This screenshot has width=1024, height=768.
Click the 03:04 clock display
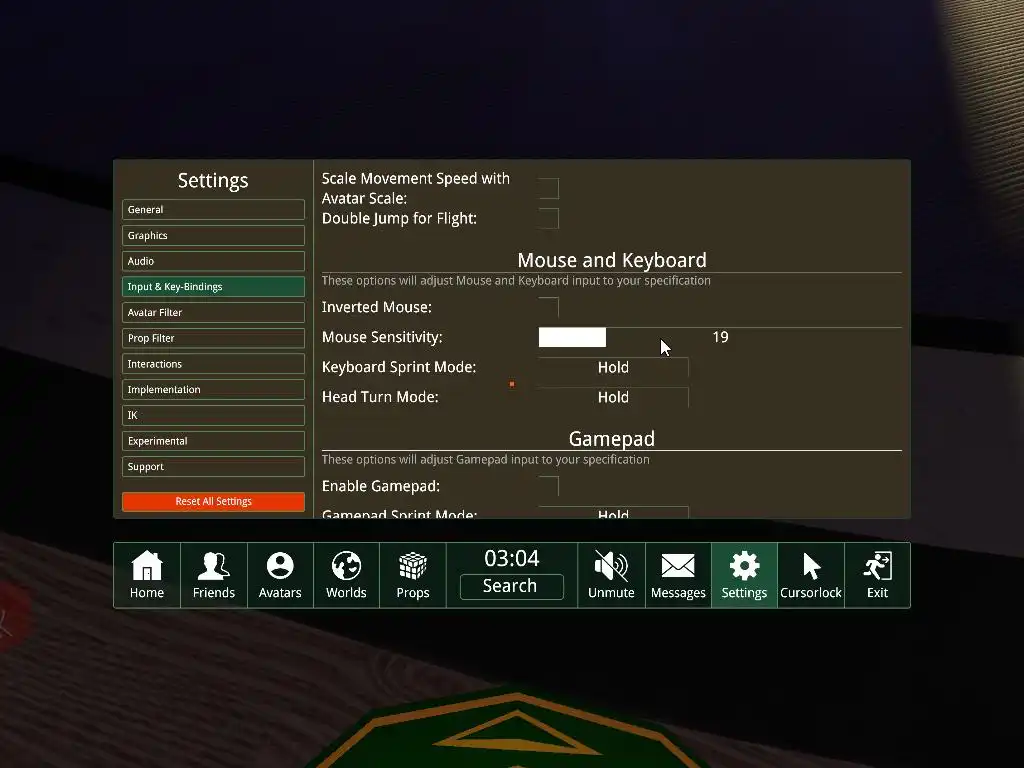point(511,558)
